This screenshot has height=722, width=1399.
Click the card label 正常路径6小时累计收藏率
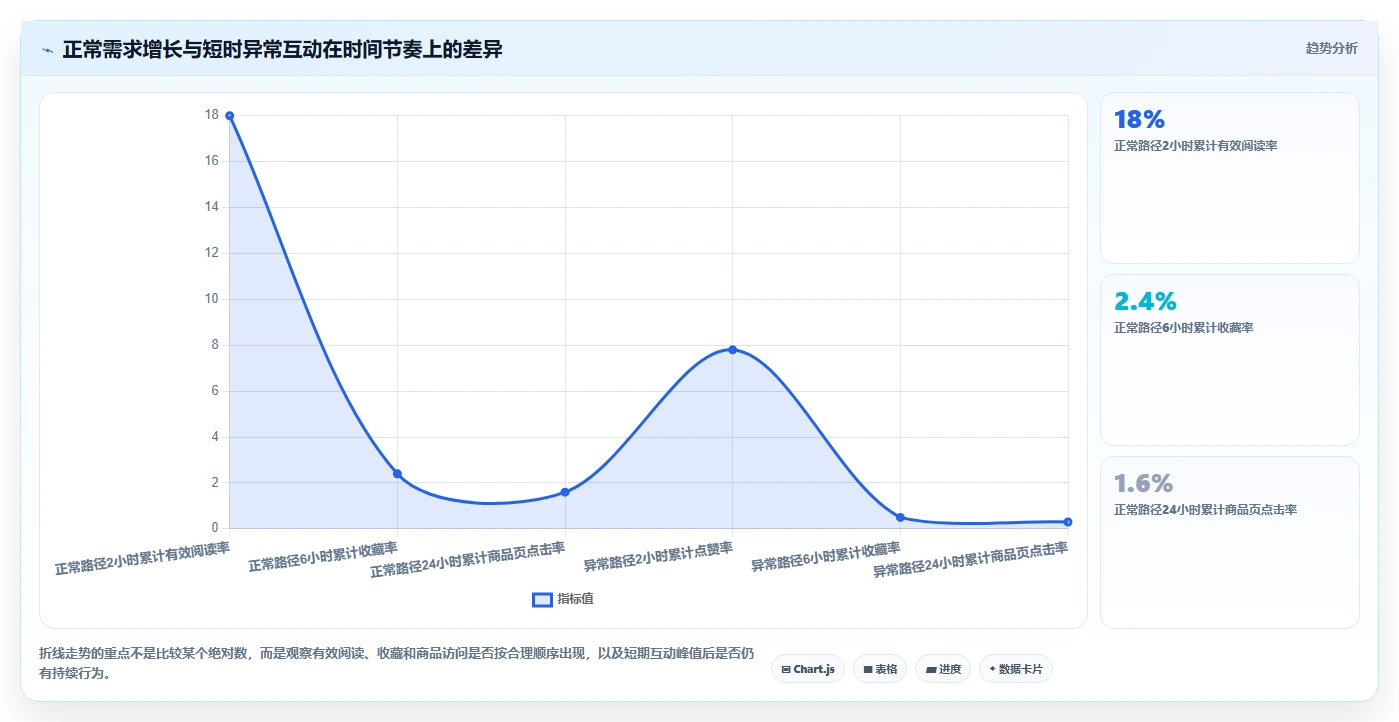click(1183, 328)
